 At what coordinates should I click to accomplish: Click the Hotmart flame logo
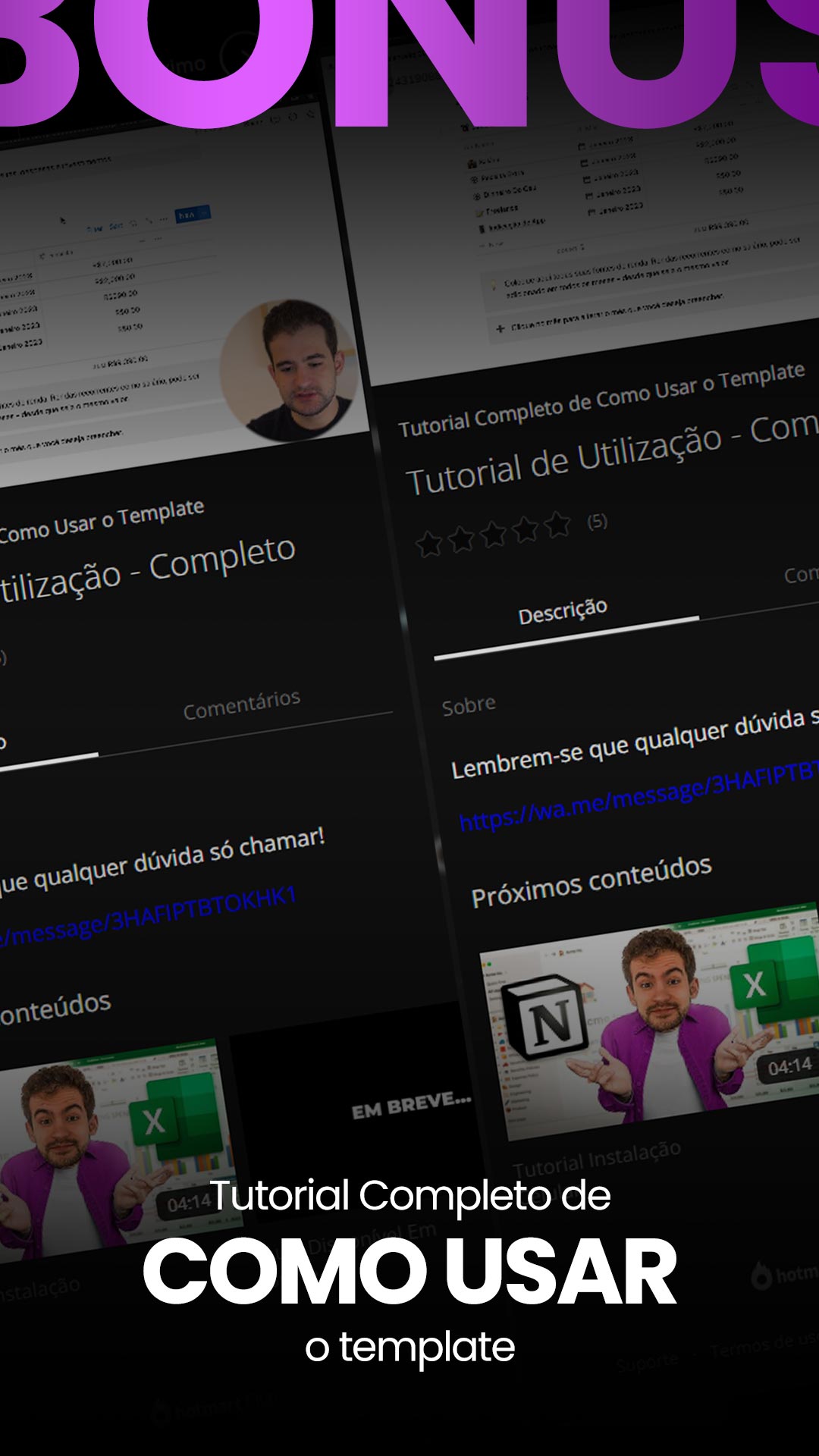pos(761,1276)
